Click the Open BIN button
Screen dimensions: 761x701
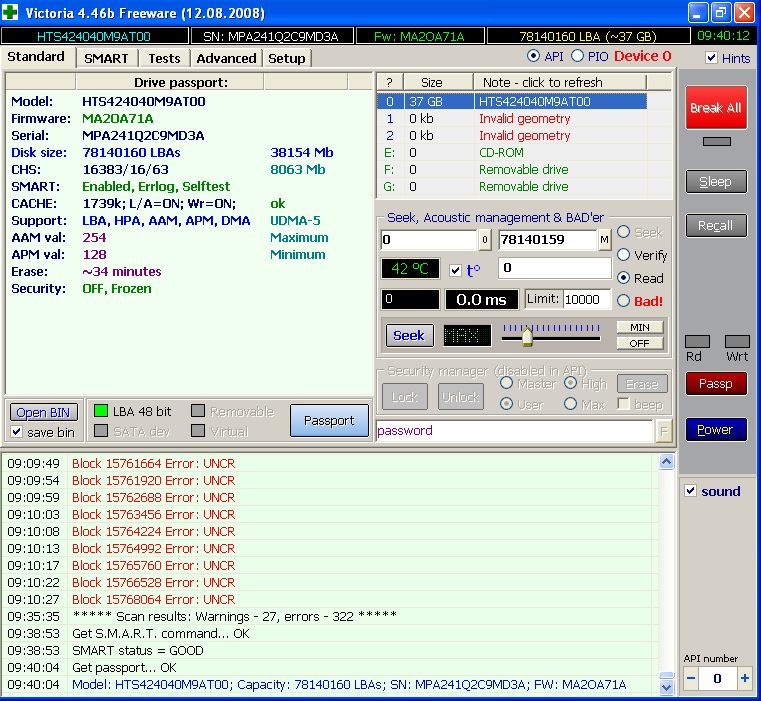[x=43, y=413]
